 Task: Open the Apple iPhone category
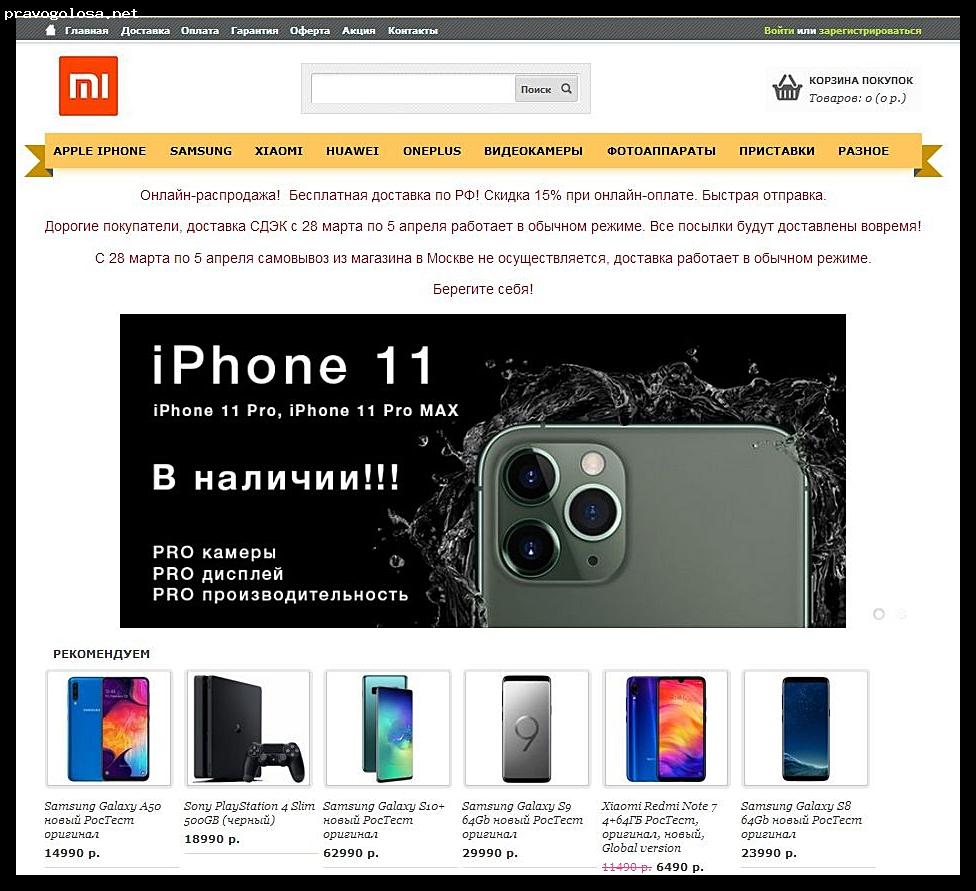point(100,151)
